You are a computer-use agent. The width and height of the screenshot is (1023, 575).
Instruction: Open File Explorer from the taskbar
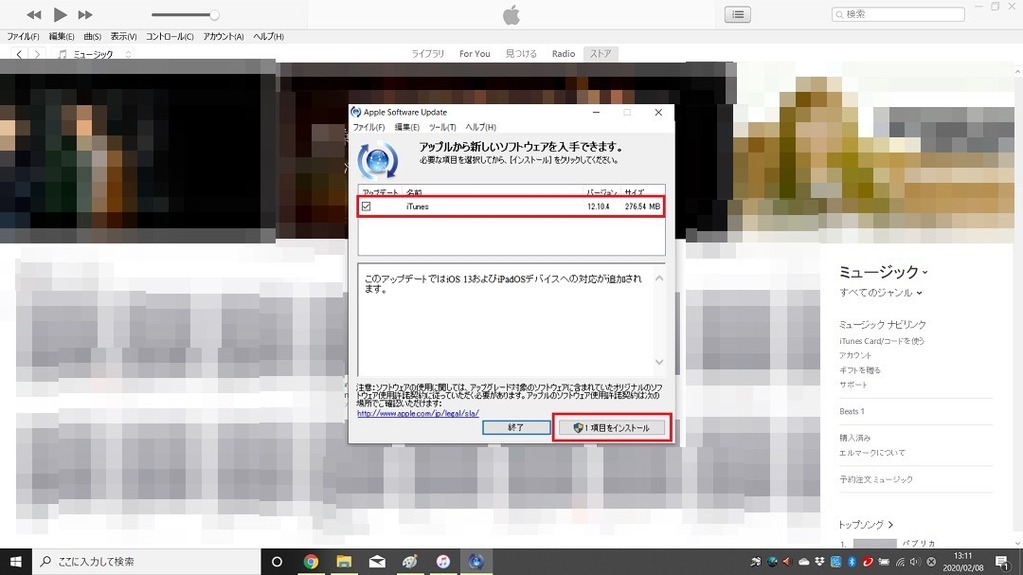tap(343, 561)
